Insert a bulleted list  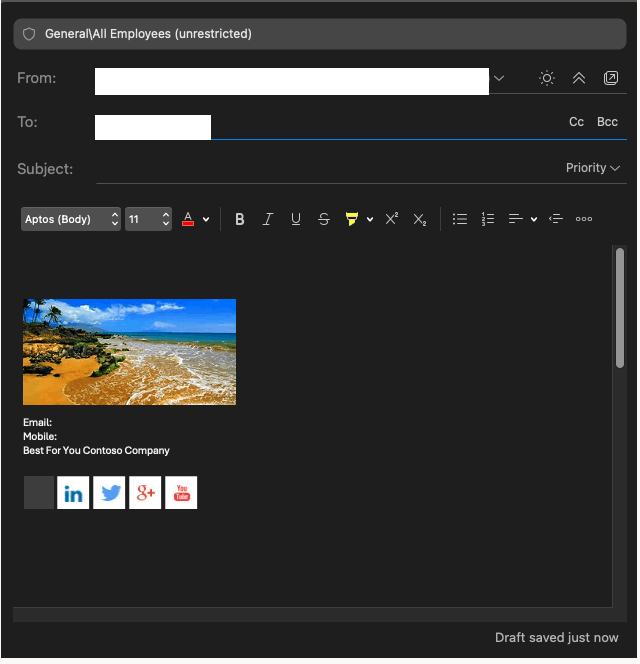(x=460, y=219)
